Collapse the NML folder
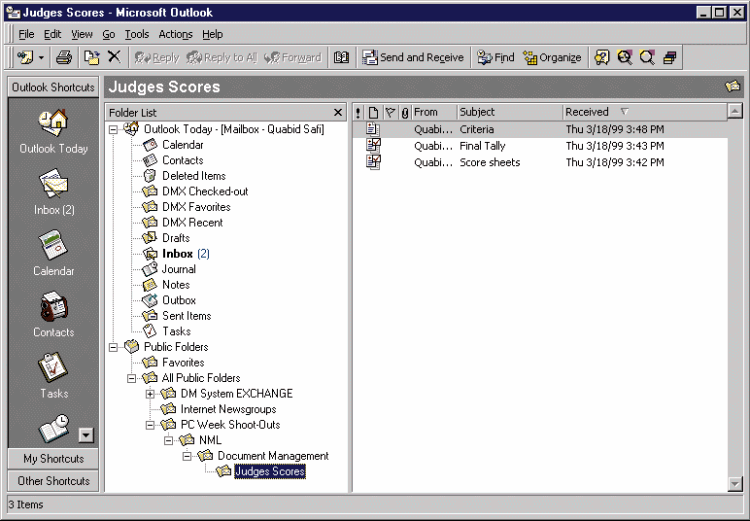The width and height of the screenshot is (750, 521). coord(168,441)
